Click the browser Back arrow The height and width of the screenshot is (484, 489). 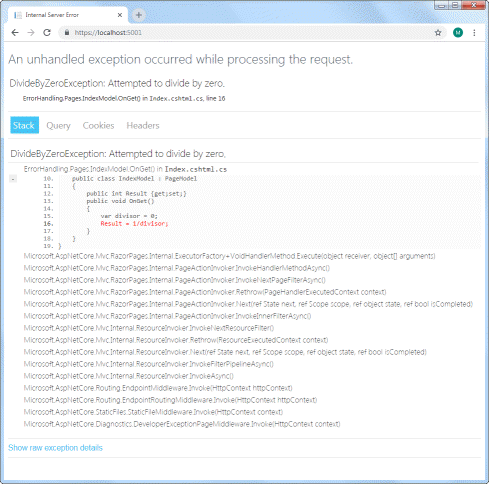[x=15, y=33]
